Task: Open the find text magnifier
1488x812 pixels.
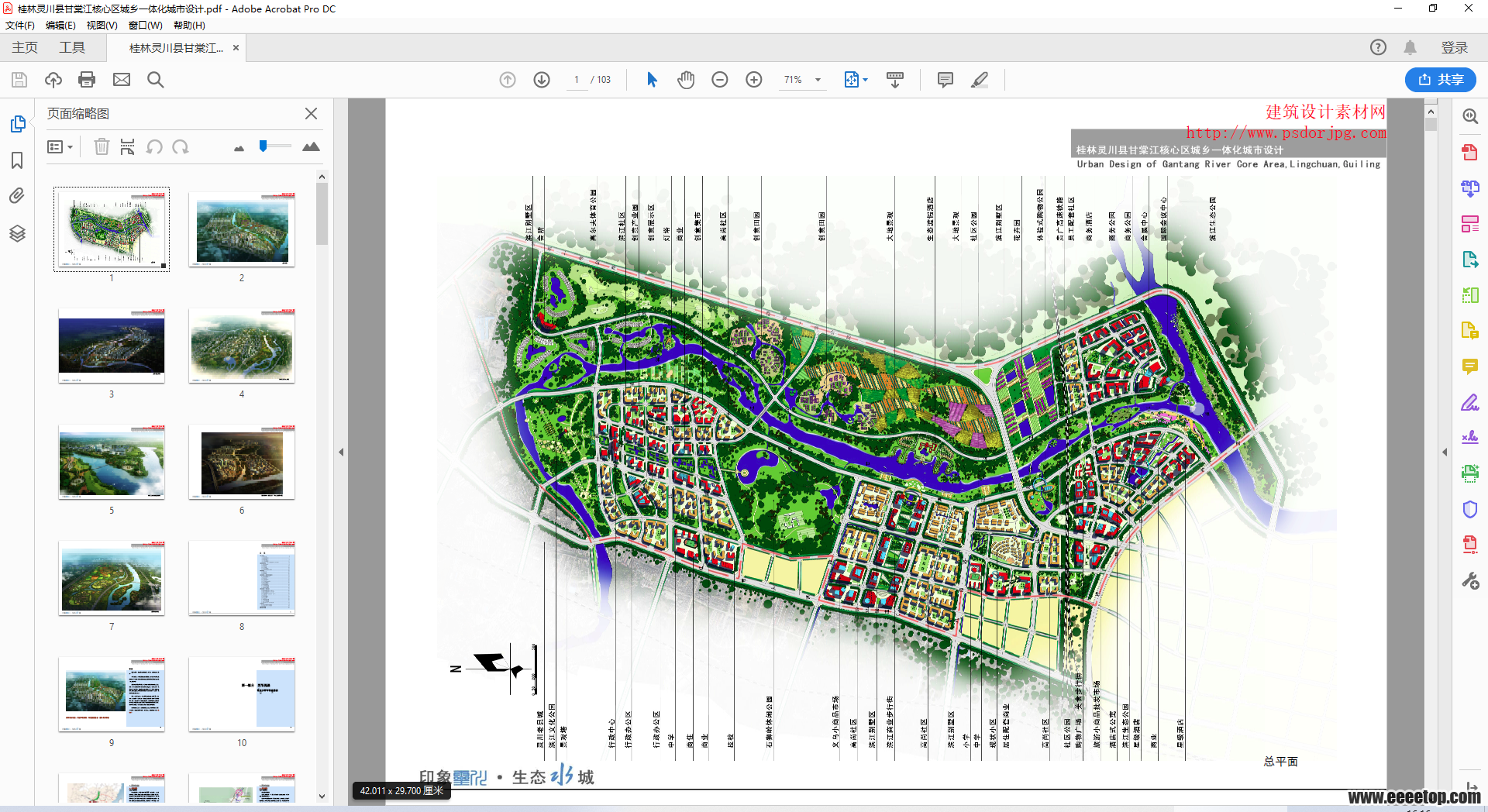Action: tap(156, 80)
